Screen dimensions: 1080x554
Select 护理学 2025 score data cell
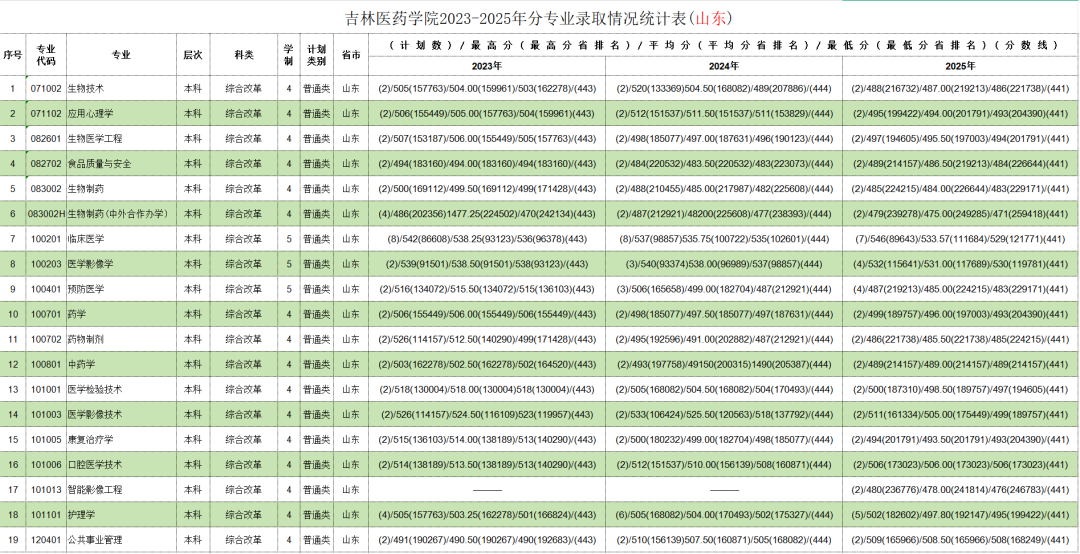pyautogui.click(x=960, y=515)
